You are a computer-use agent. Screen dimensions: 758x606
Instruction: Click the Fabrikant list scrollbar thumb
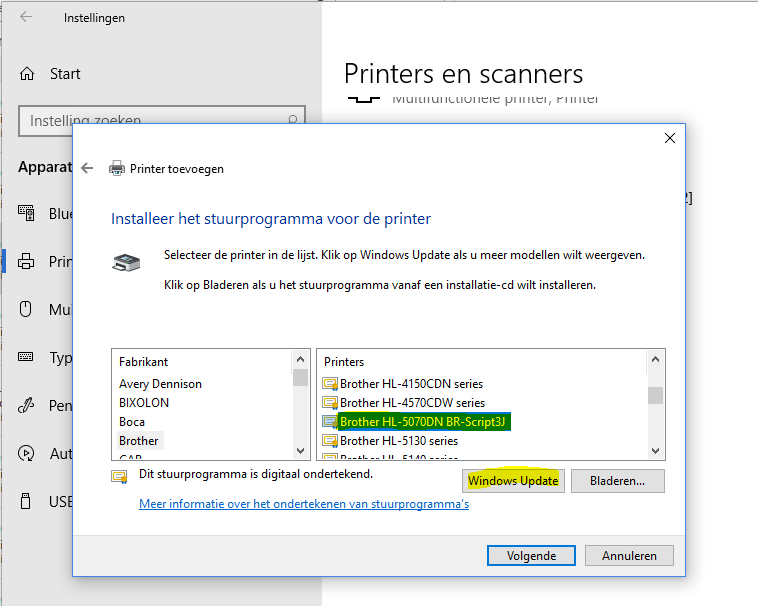(x=300, y=377)
